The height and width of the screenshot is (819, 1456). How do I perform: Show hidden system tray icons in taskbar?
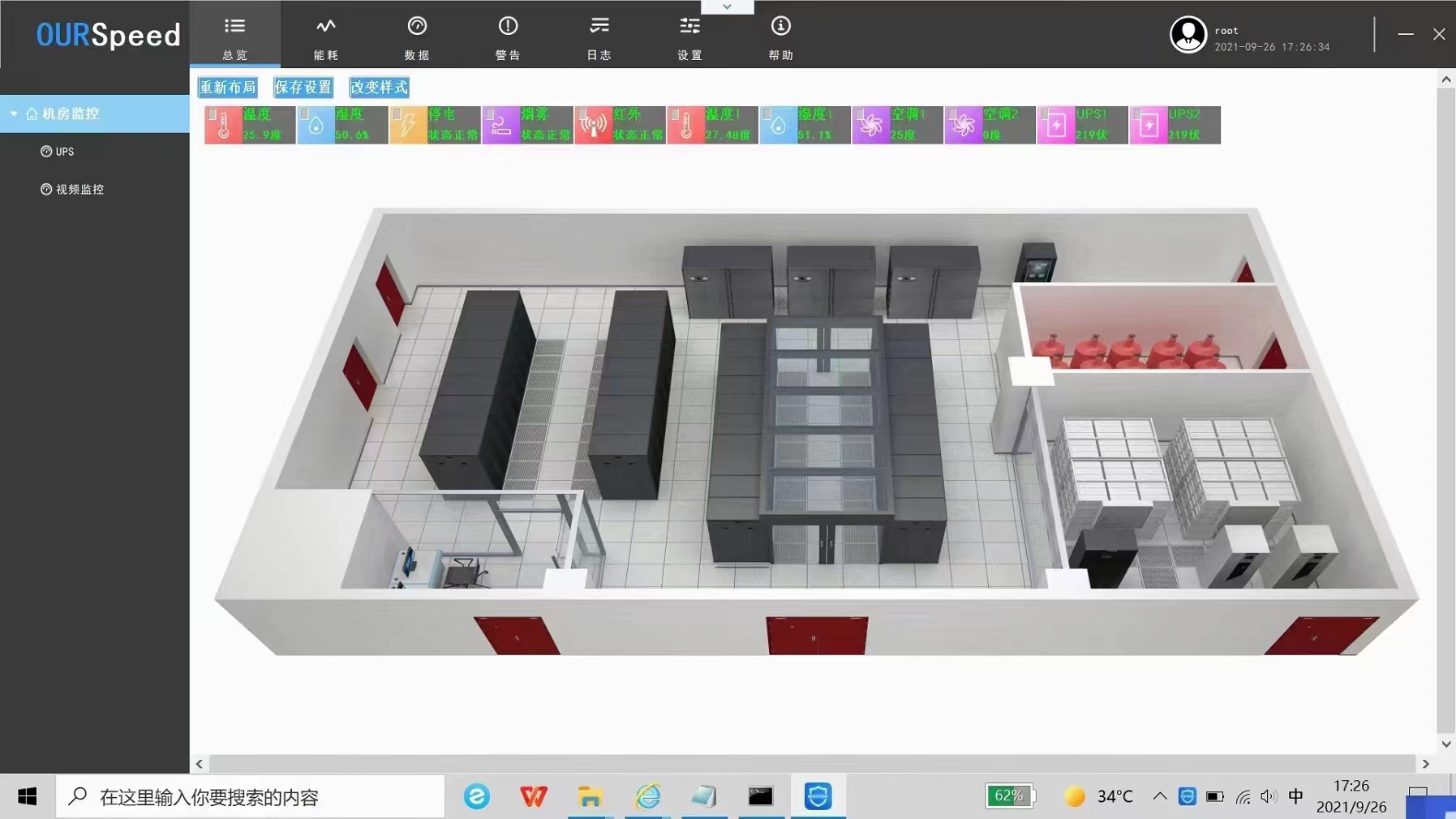1160,796
